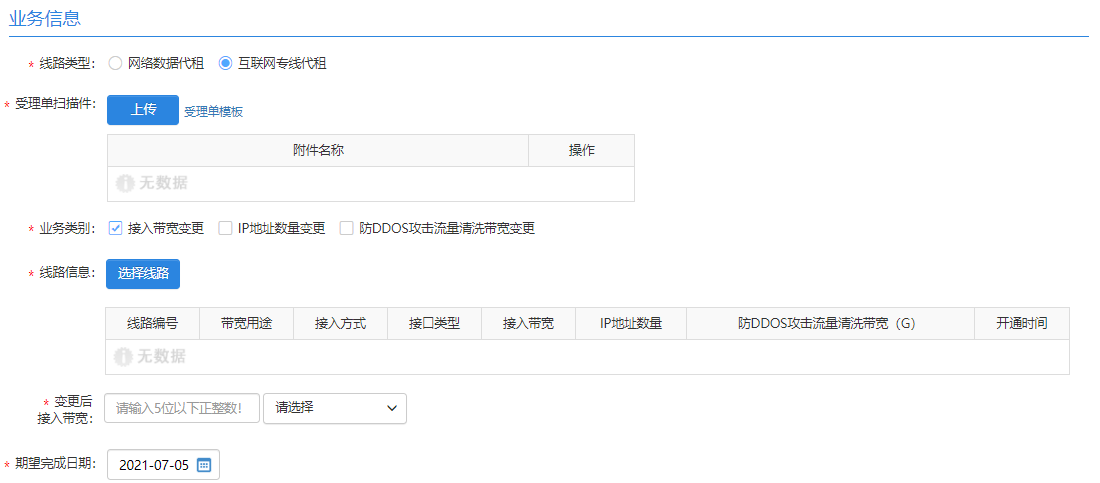The width and height of the screenshot is (1100, 483).
Task: Uncheck the 接入带宽变更 checkbox
Action: coord(116,228)
